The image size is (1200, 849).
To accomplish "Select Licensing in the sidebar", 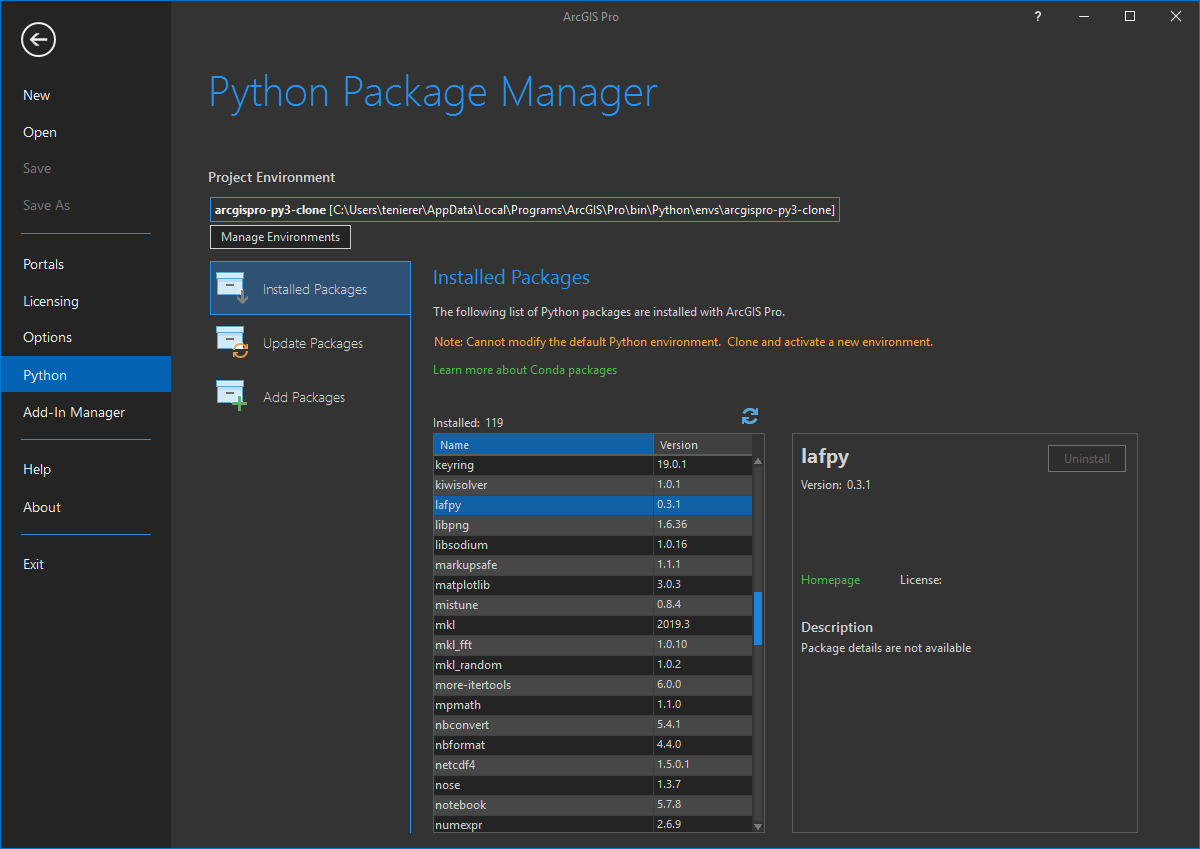I will [x=51, y=301].
